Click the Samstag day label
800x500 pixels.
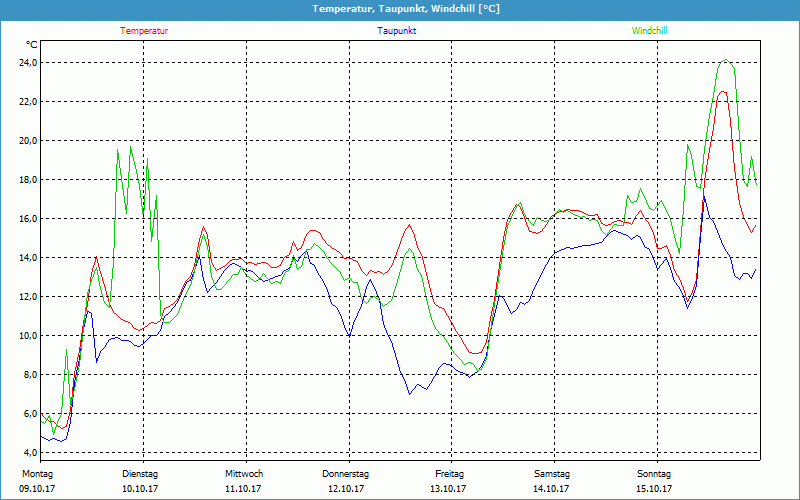[x=552, y=474]
